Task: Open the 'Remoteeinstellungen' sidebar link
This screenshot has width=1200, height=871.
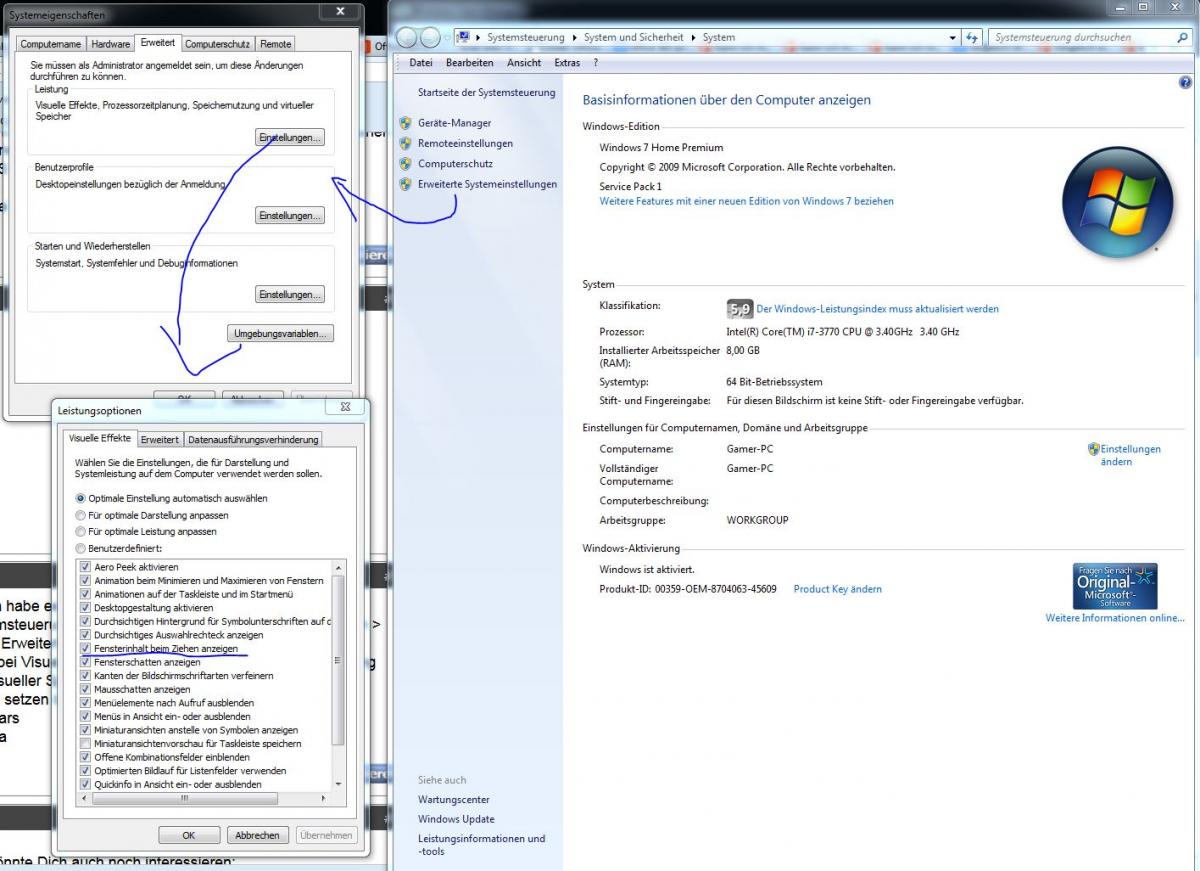Action: coord(465,143)
